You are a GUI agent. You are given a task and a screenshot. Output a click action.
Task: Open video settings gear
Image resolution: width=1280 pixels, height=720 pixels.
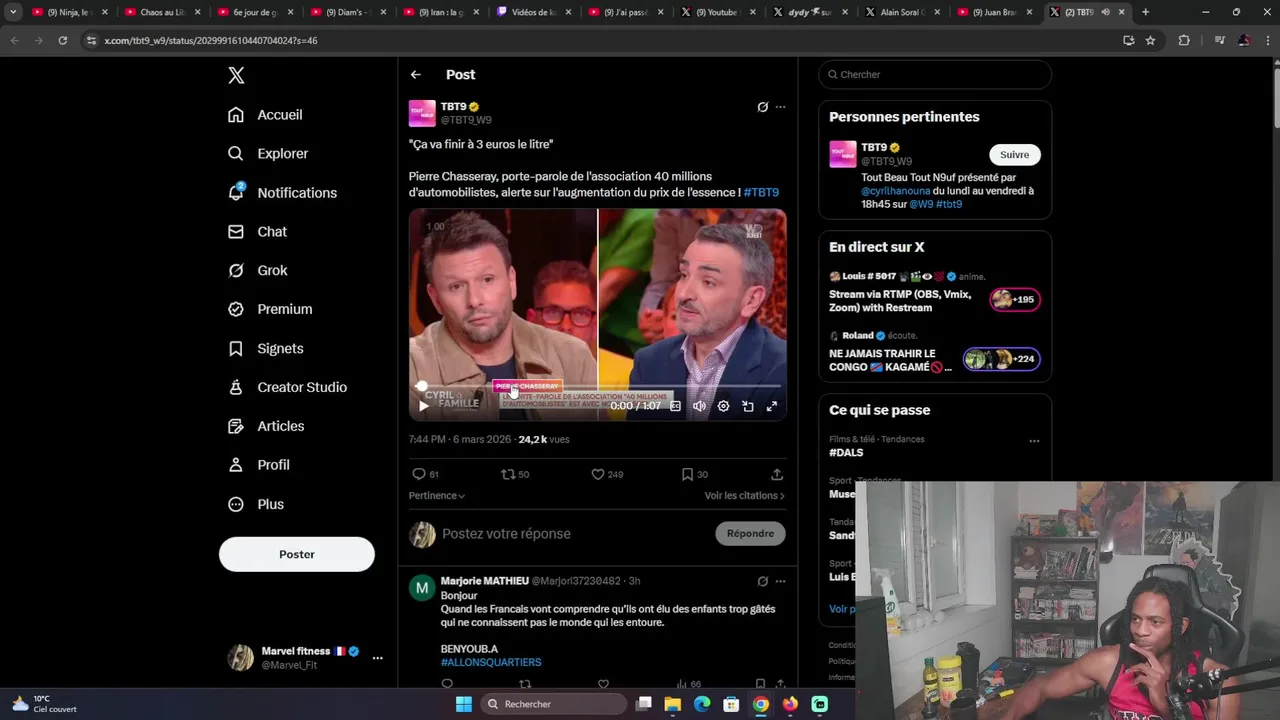(x=723, y=406)
